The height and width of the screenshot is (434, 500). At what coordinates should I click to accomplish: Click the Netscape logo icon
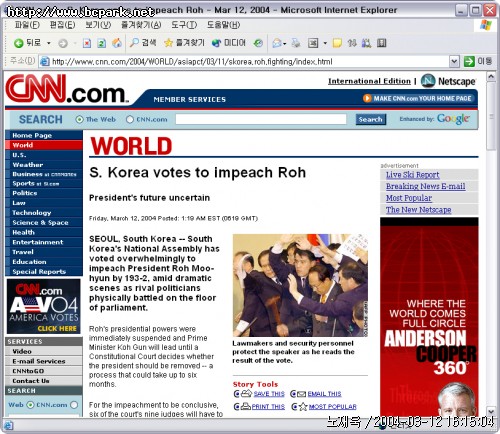coord(428,81)
